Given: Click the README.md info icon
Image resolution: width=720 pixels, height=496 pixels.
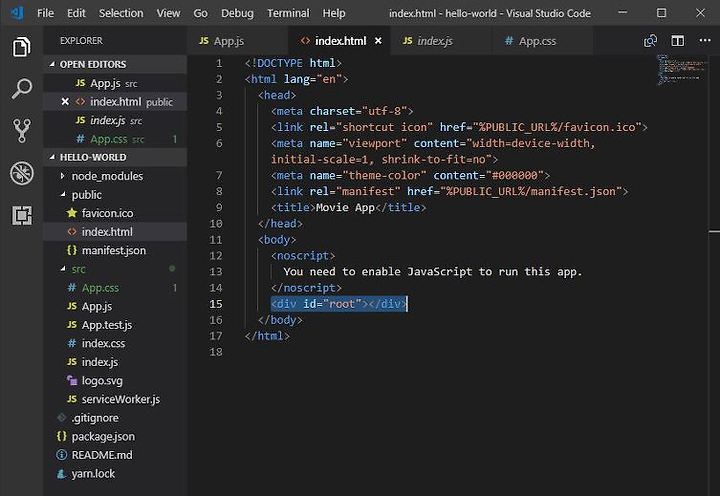Looking at the screenshot, I should 61,455.
